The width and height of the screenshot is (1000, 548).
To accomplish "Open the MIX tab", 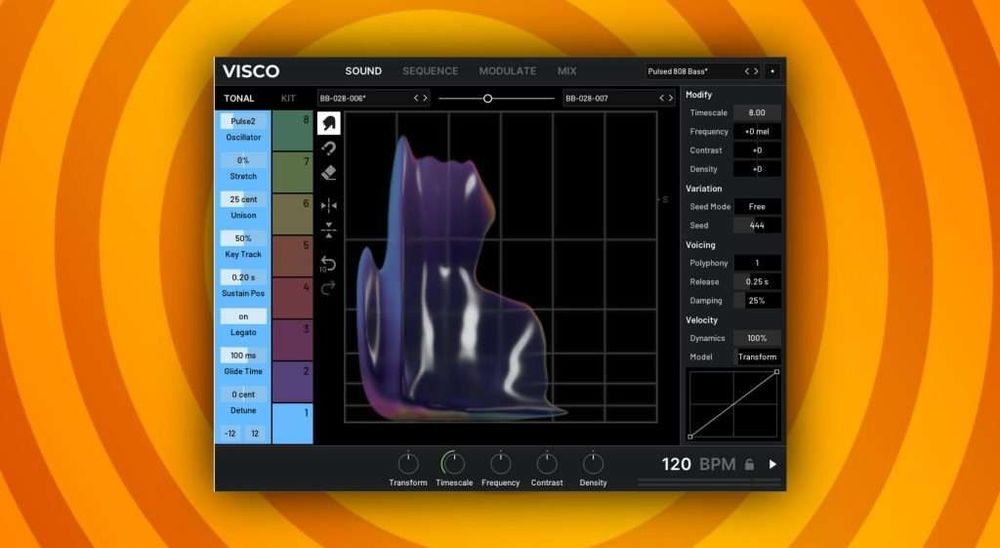I will tap(567, 71).
